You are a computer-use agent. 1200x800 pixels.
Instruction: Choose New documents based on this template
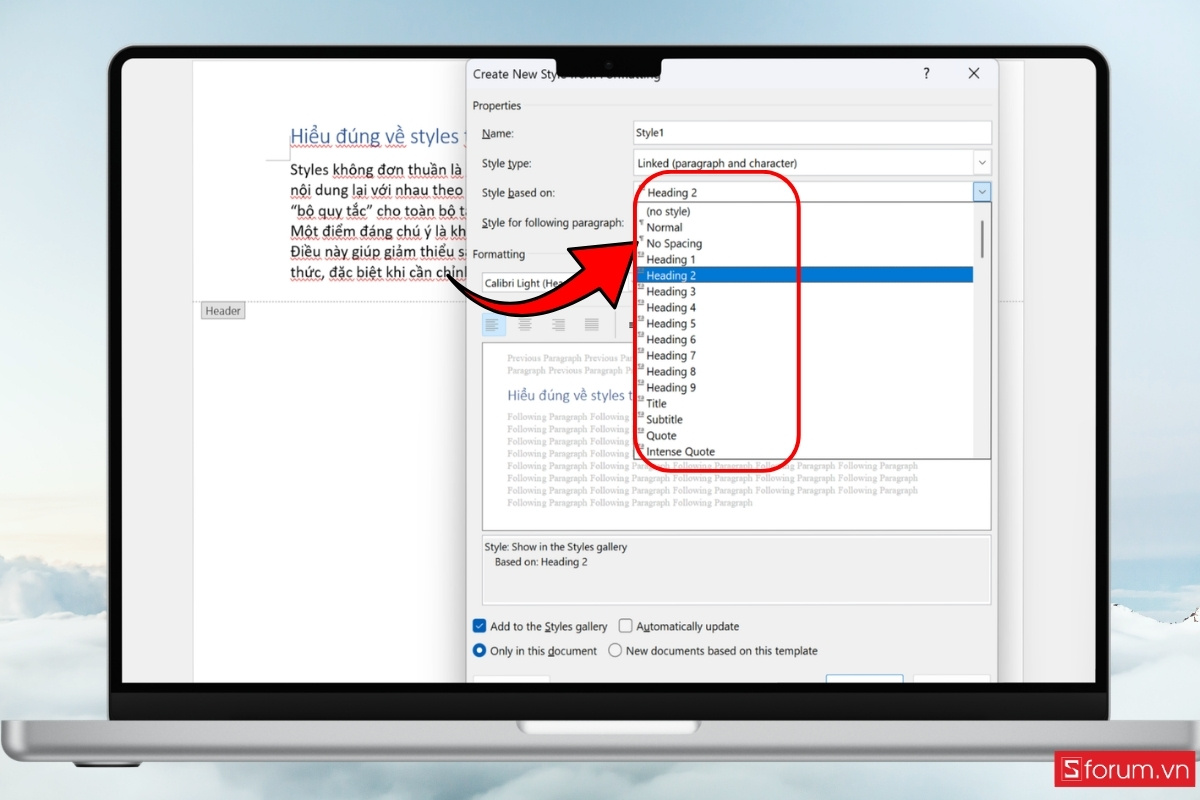[615, 650]
